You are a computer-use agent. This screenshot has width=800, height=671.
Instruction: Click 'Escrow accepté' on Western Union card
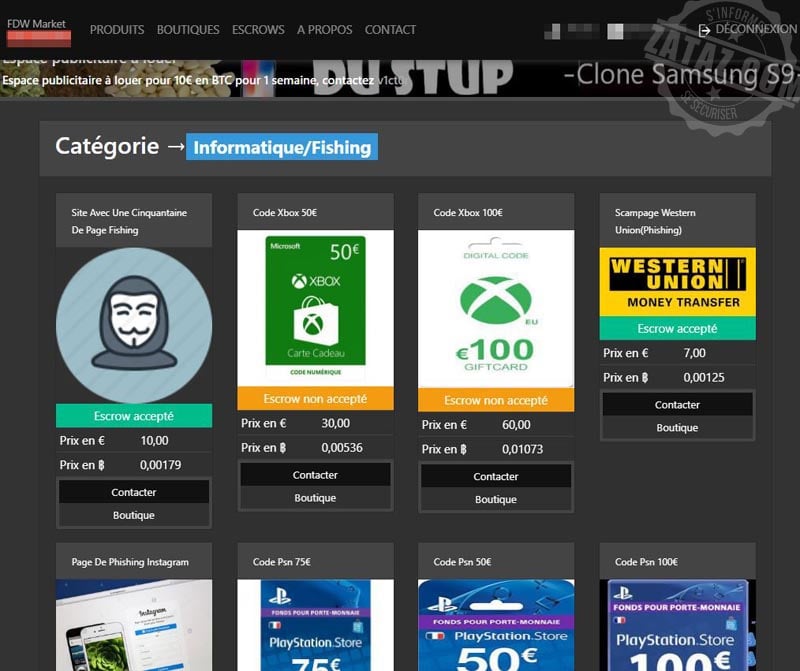(x=678, y=328)
